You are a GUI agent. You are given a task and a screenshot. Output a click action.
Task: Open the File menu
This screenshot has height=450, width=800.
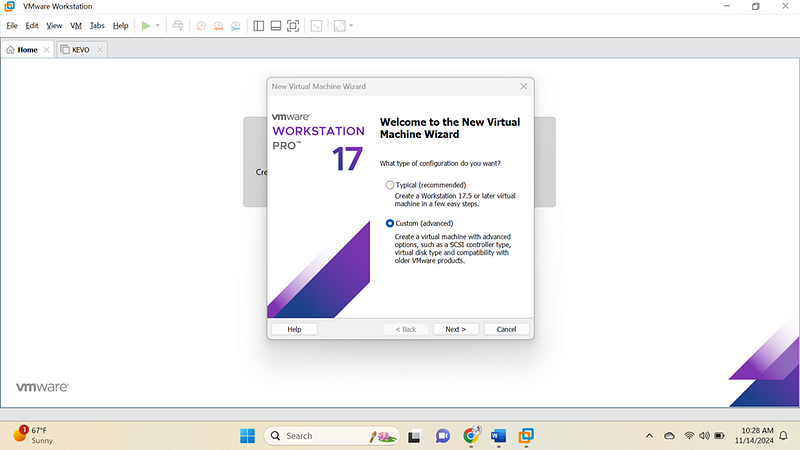tap(12, 26)
